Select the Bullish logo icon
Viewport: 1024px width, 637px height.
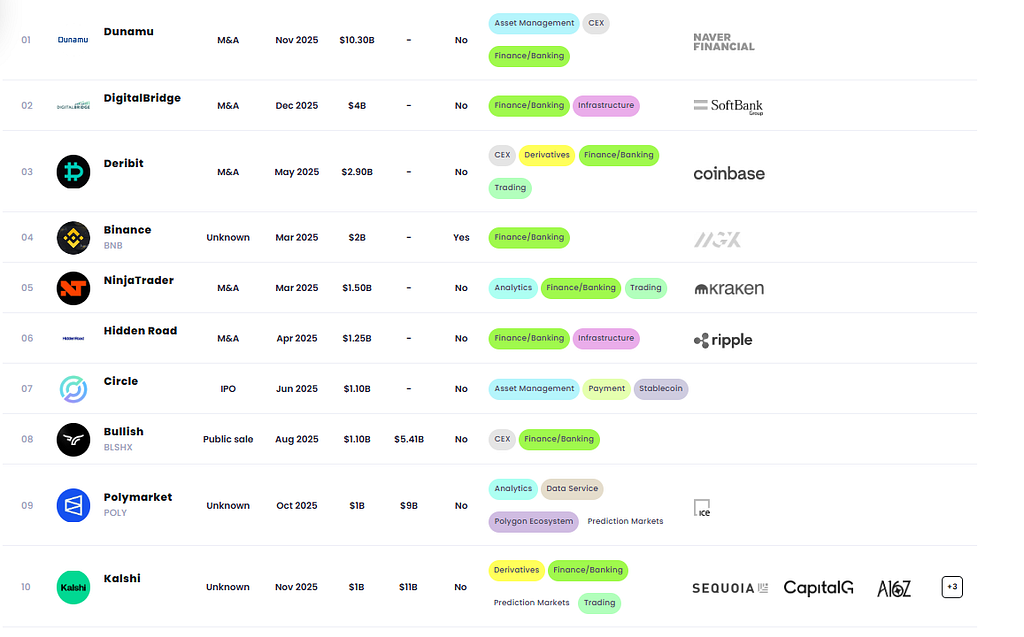73,440
